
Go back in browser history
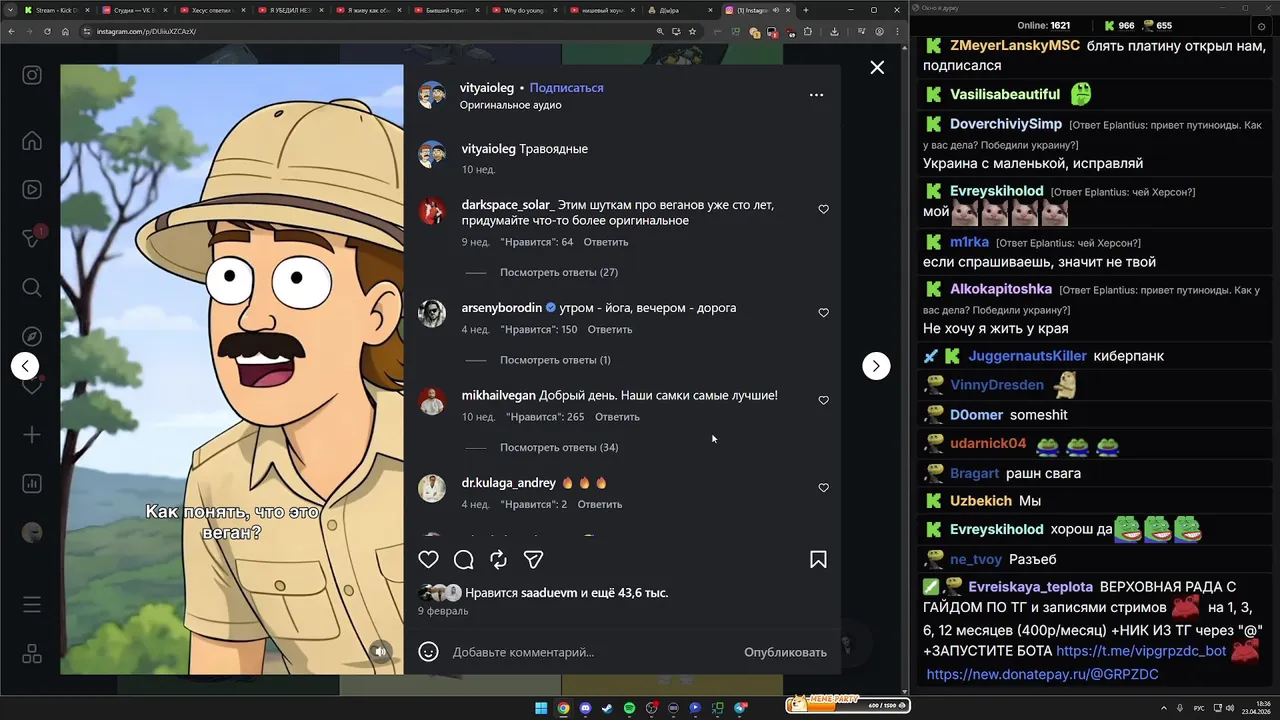point(11,31)
